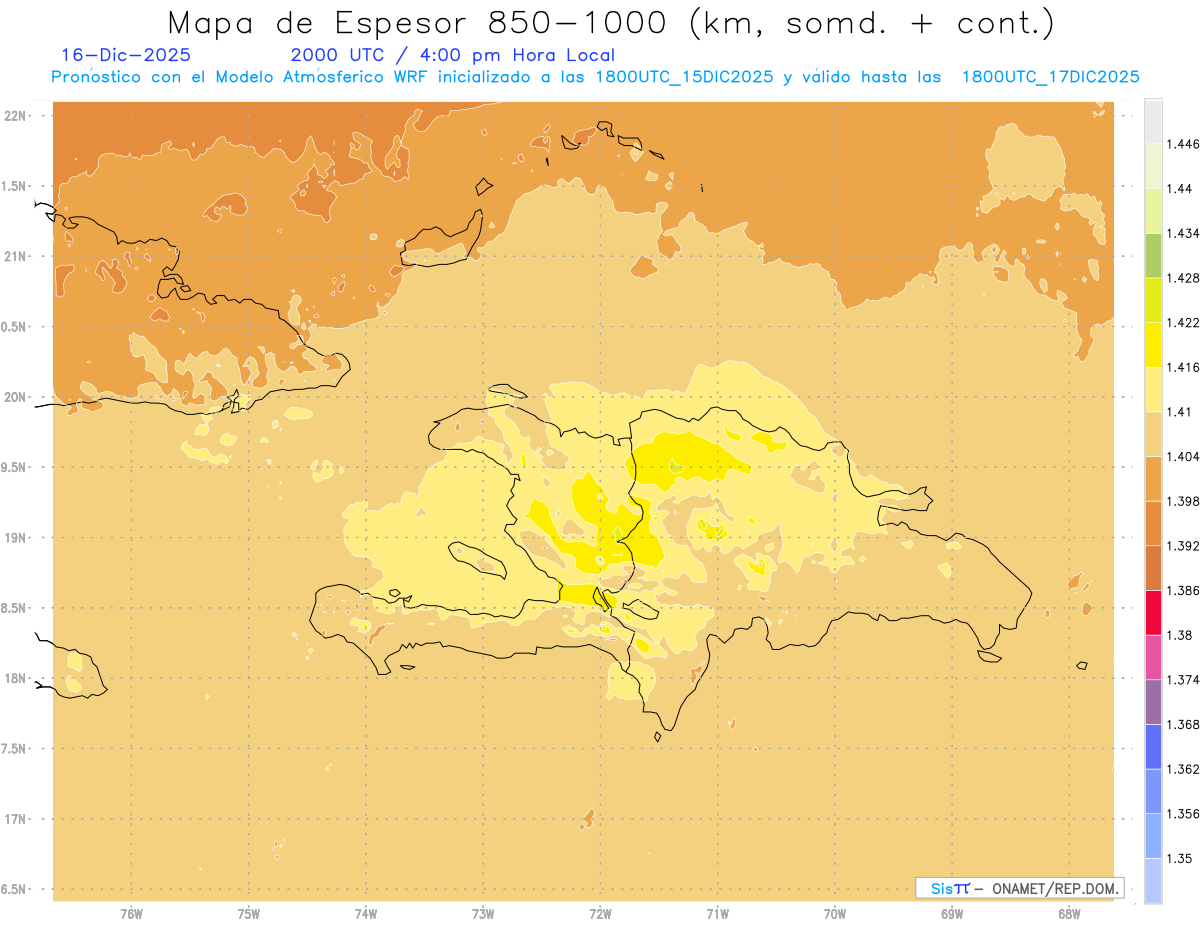1200x927 pixels.
Task: Click the colorbar value 1.404
Action: pos(1183,456)
